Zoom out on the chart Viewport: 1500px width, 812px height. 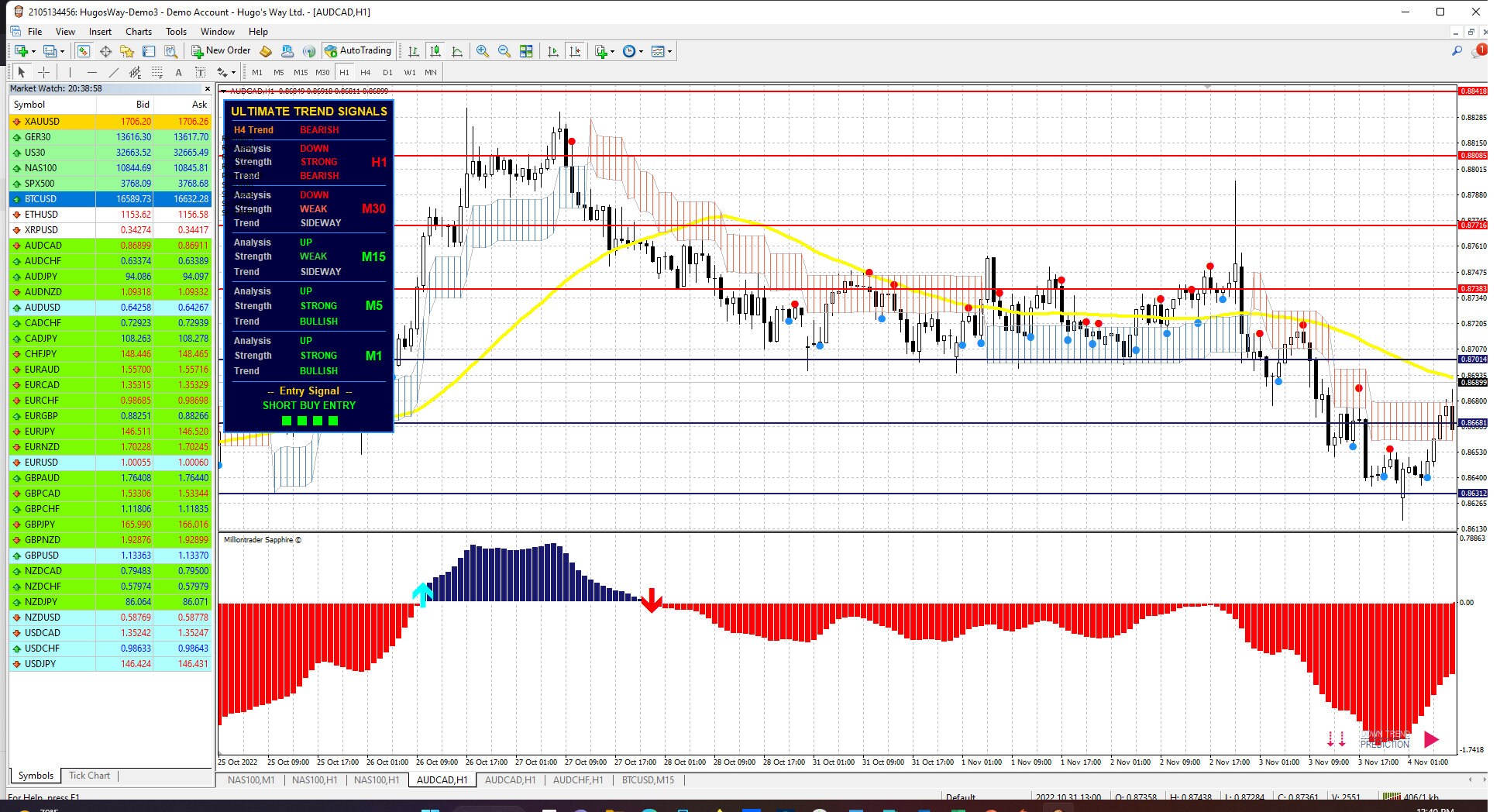tap(503, 51)
